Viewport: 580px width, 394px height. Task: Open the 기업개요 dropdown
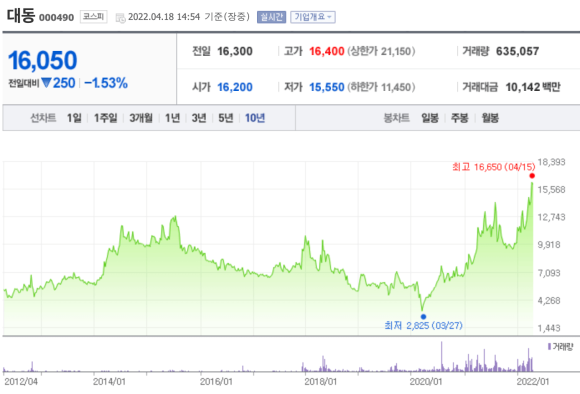(313, 17)
